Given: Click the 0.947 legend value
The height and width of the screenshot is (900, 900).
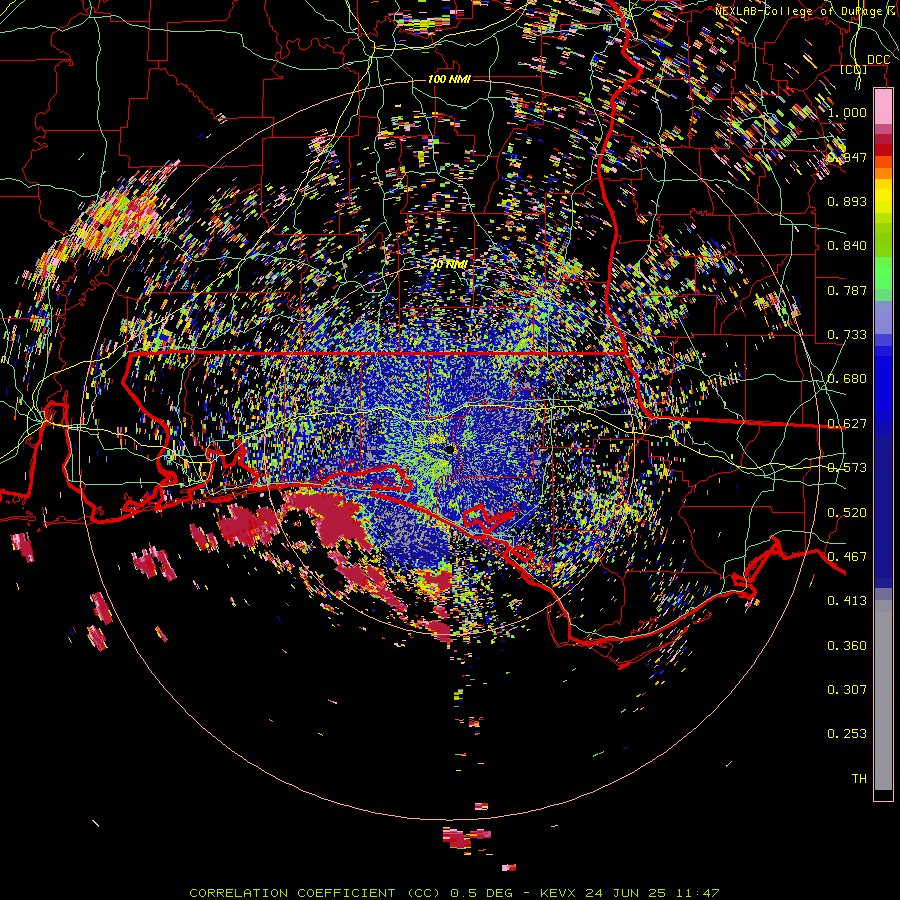Looking at the screenshot, I should point(847,157).
